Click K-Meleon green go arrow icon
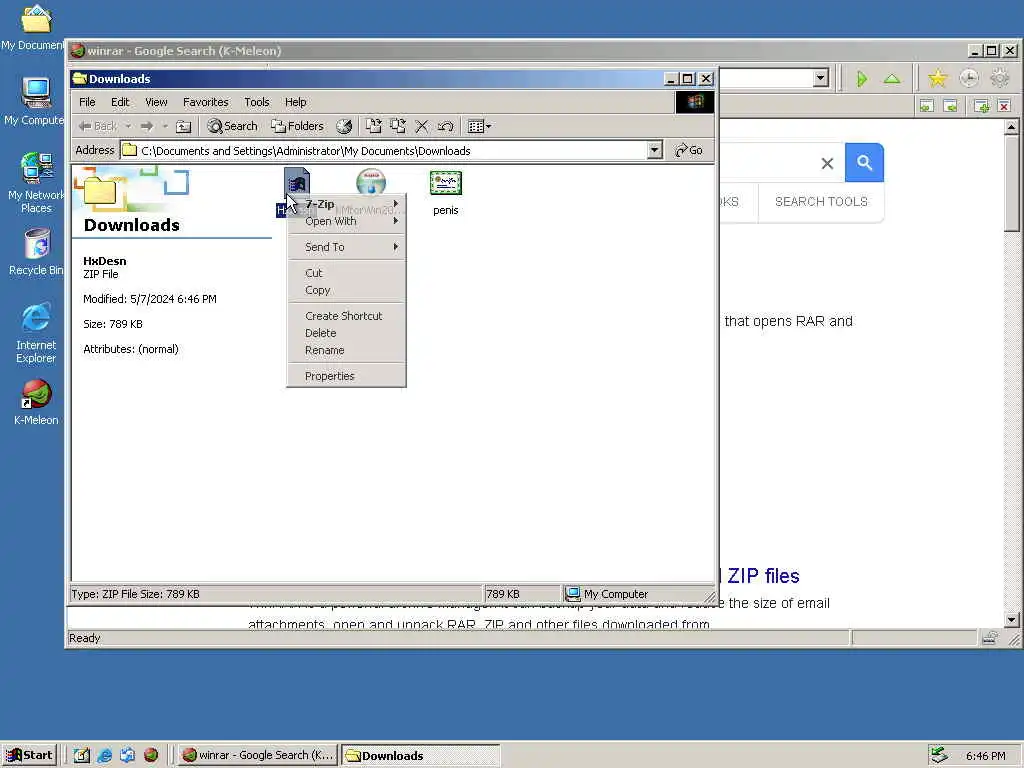Image resolution: width=1024 pixels, height=768 pixels. click(x=862, y=80)
